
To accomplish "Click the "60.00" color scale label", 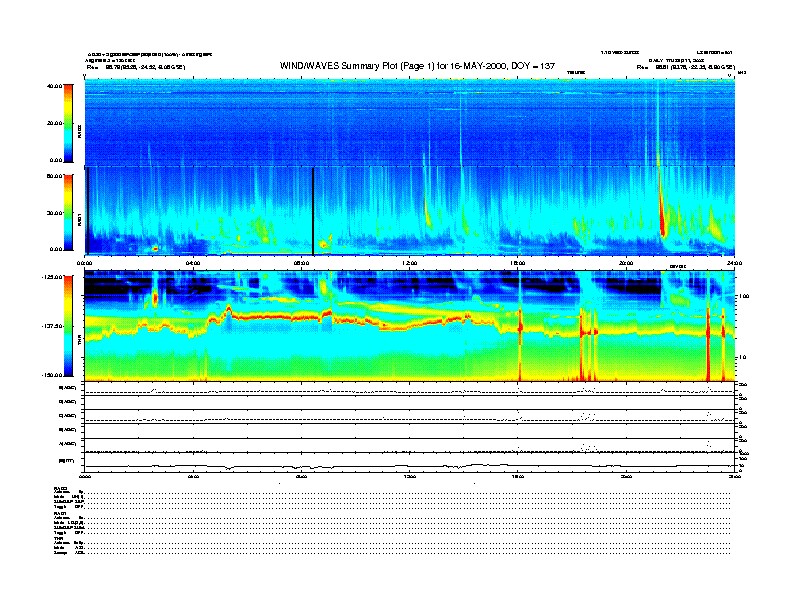I will [x=54, y=176].
